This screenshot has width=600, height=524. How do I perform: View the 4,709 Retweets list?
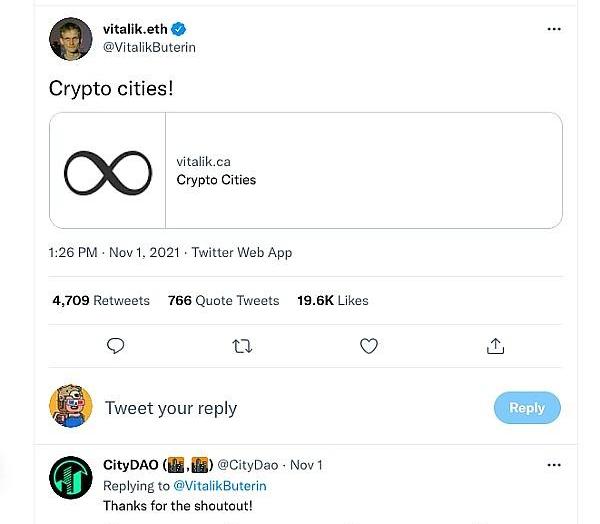[x=101, y=300]
